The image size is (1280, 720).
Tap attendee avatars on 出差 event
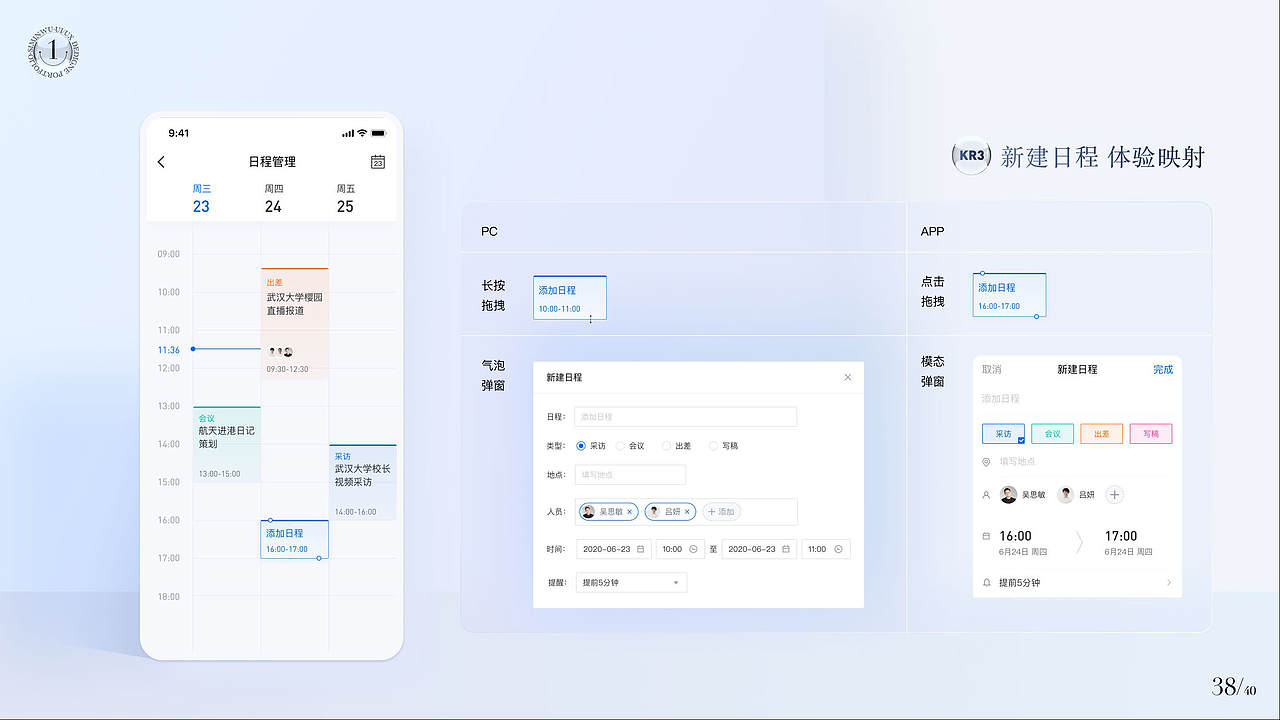click(x=280, y=352)
